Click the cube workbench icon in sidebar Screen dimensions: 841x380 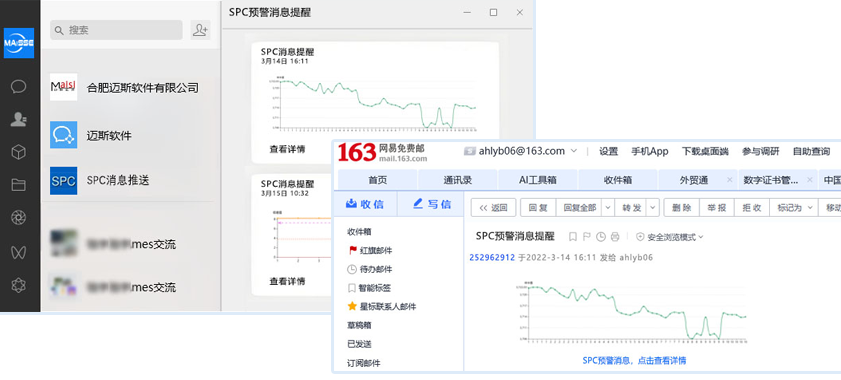tap(19, 152)
